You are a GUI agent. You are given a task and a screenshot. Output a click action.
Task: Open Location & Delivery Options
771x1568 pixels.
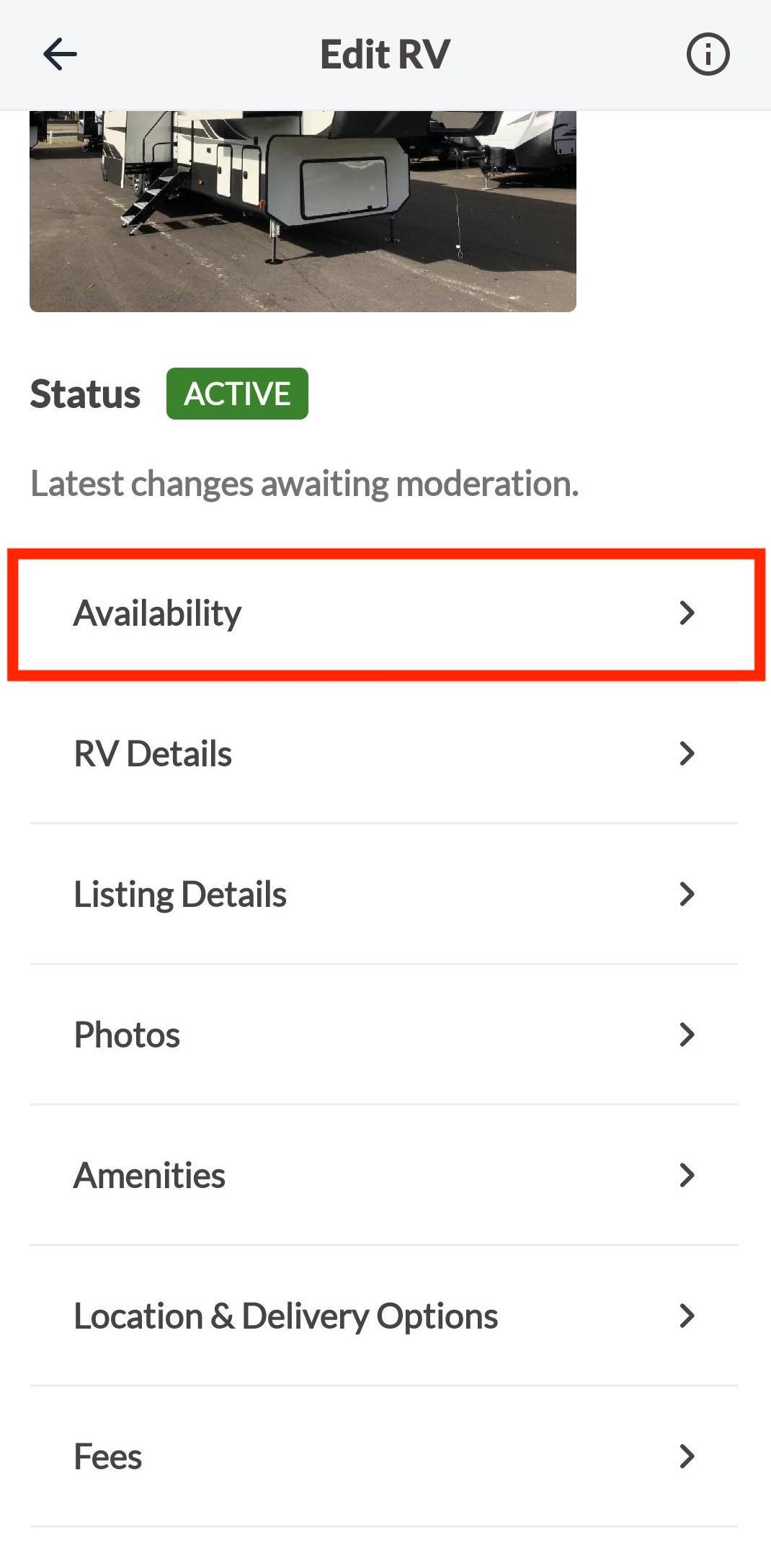pyautogui.click(x=285, y=1316)
